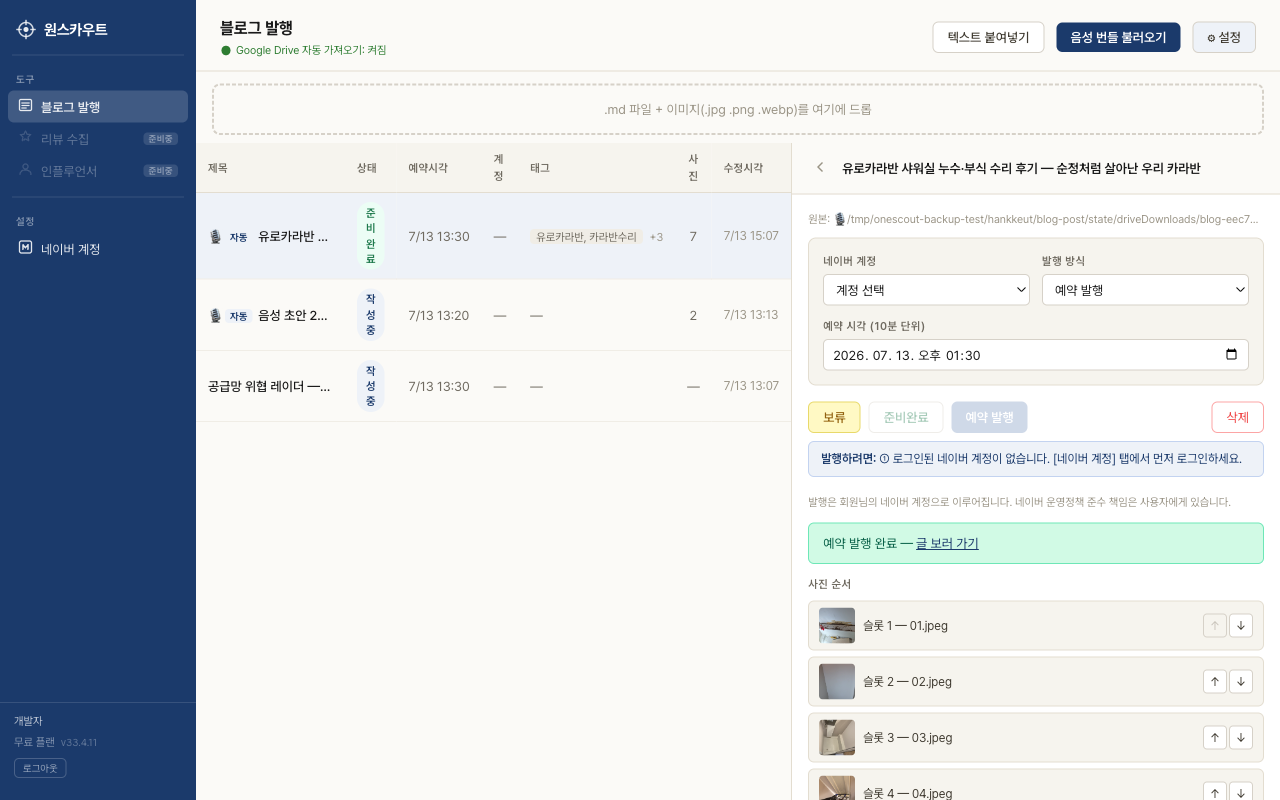Viewport: 1280px width, 800px height.
Task: Select the 음성 초안 2 post row
Action: click(493, 315)
